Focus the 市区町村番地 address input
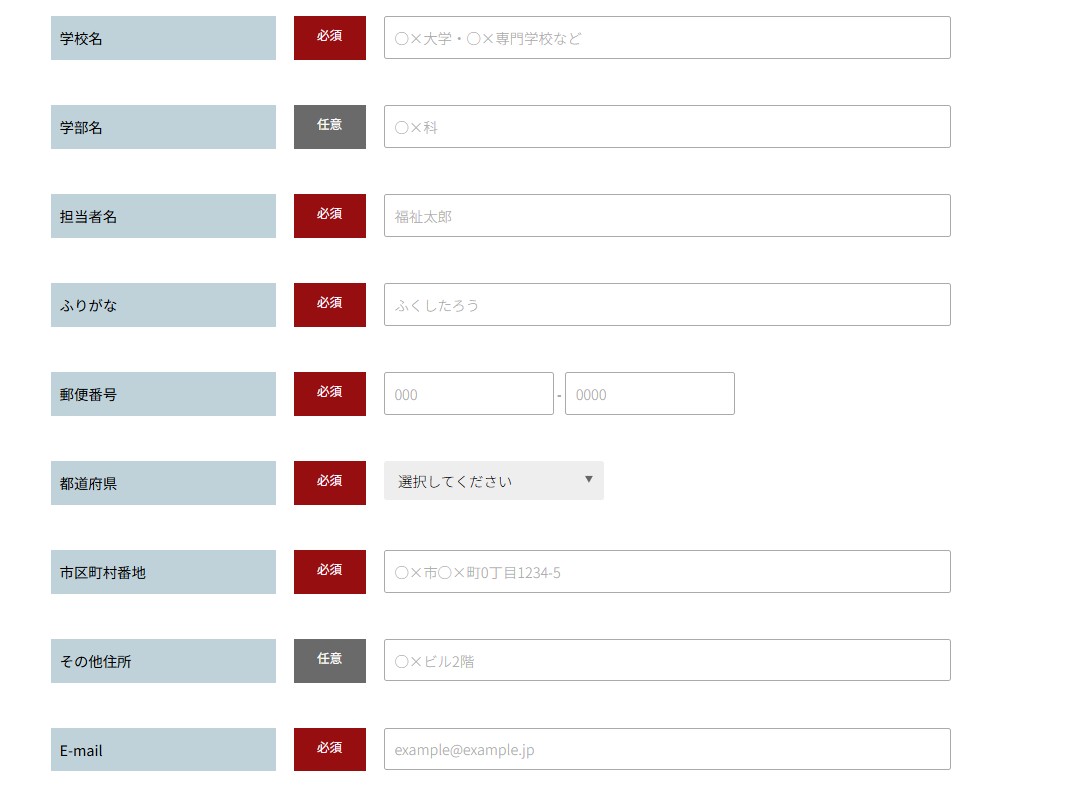Viewport: 1090px width, 791px height. [x=667, y=572]
